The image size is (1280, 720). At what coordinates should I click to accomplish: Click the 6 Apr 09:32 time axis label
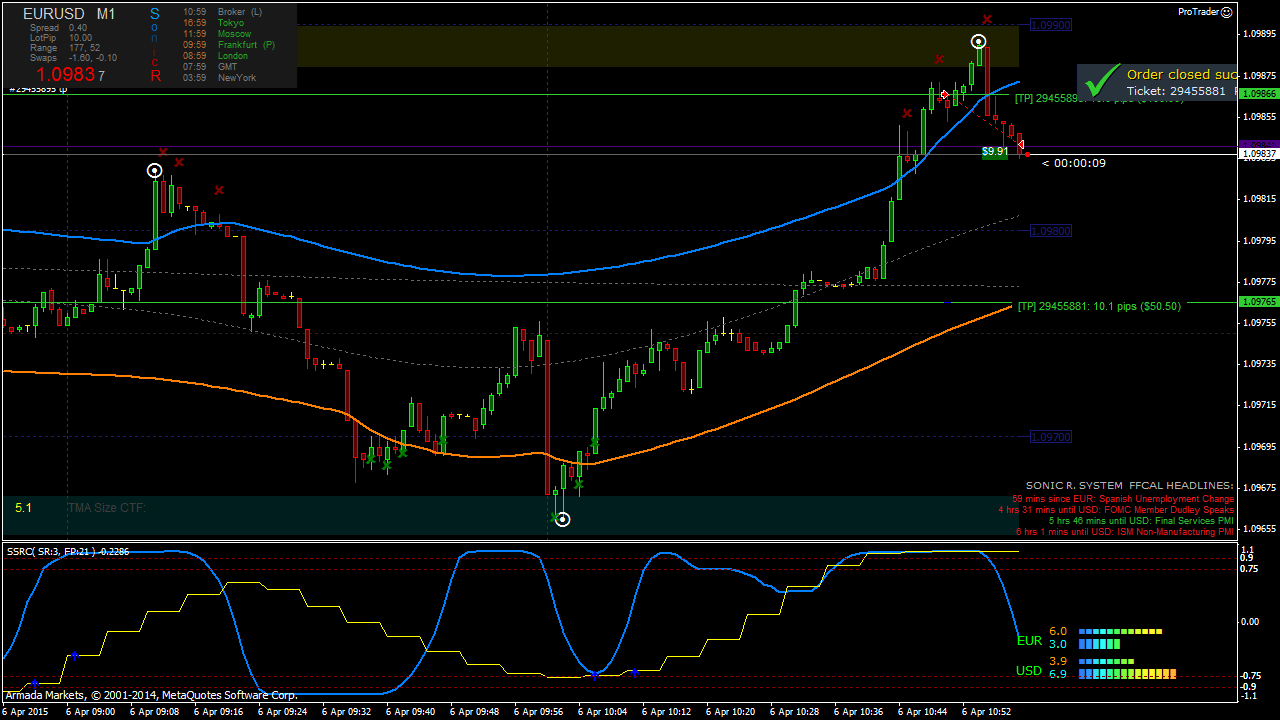coord(347,712)
